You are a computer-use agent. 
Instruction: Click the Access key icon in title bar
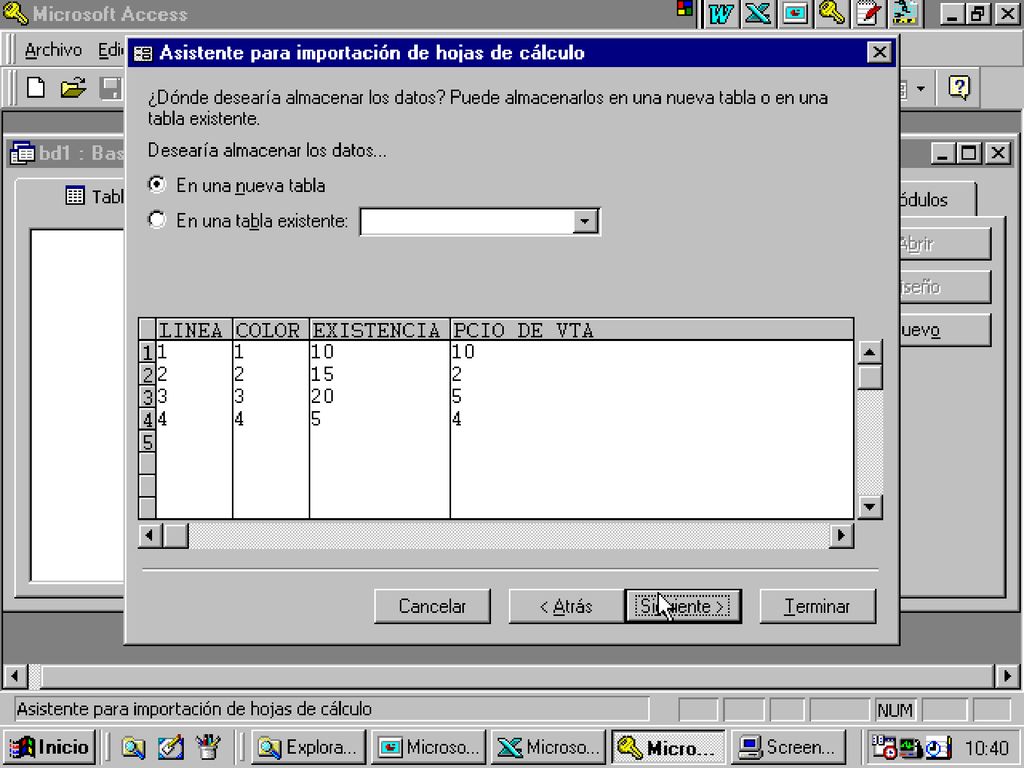point(14,14)
